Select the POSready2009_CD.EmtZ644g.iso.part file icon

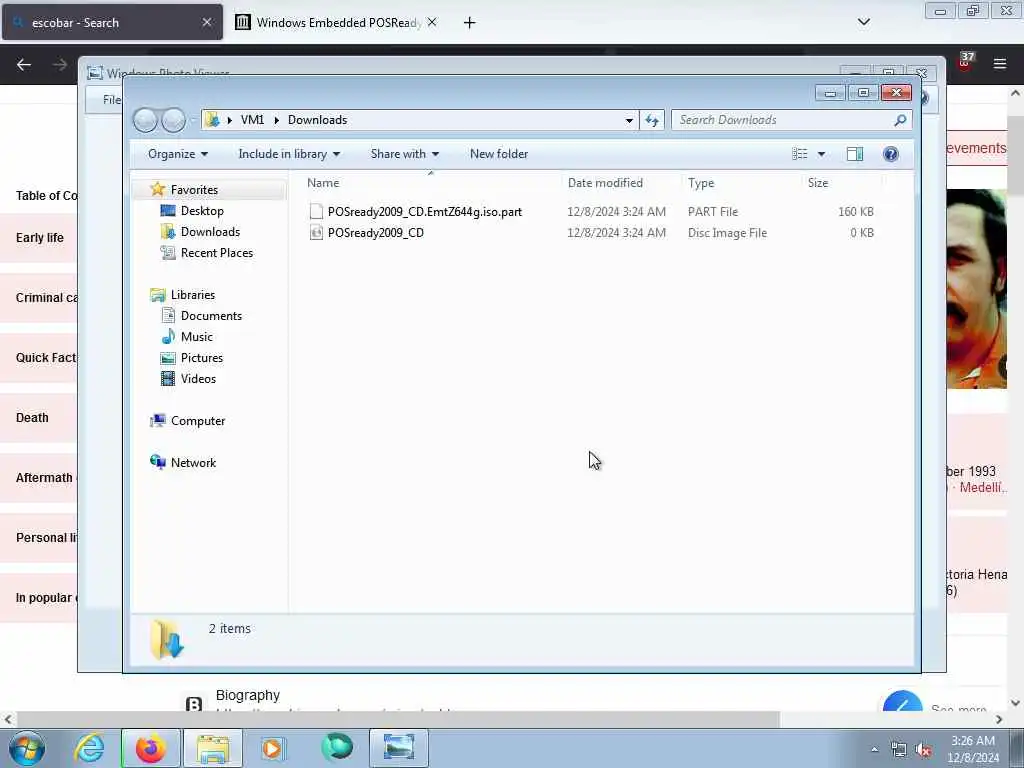click(316, 212)
